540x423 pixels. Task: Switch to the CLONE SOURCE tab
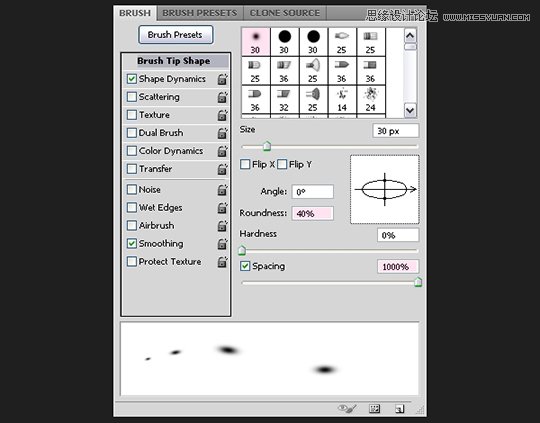[285, 13]
